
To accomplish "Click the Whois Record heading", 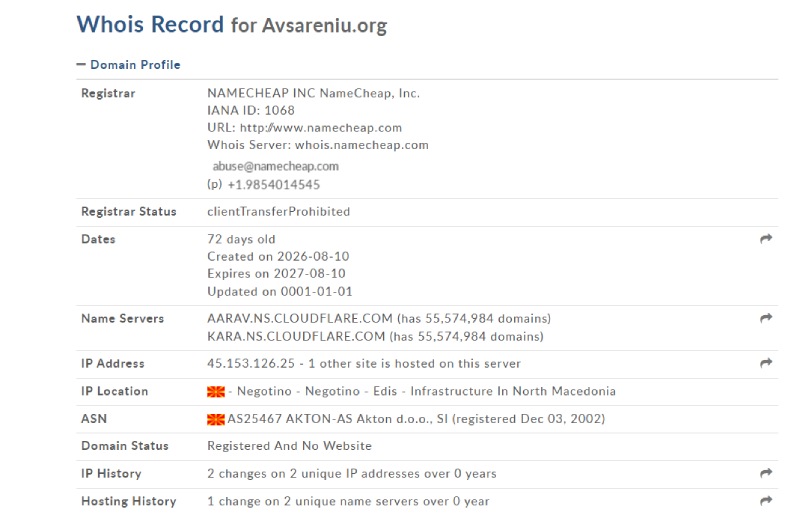I will point(150,24).
